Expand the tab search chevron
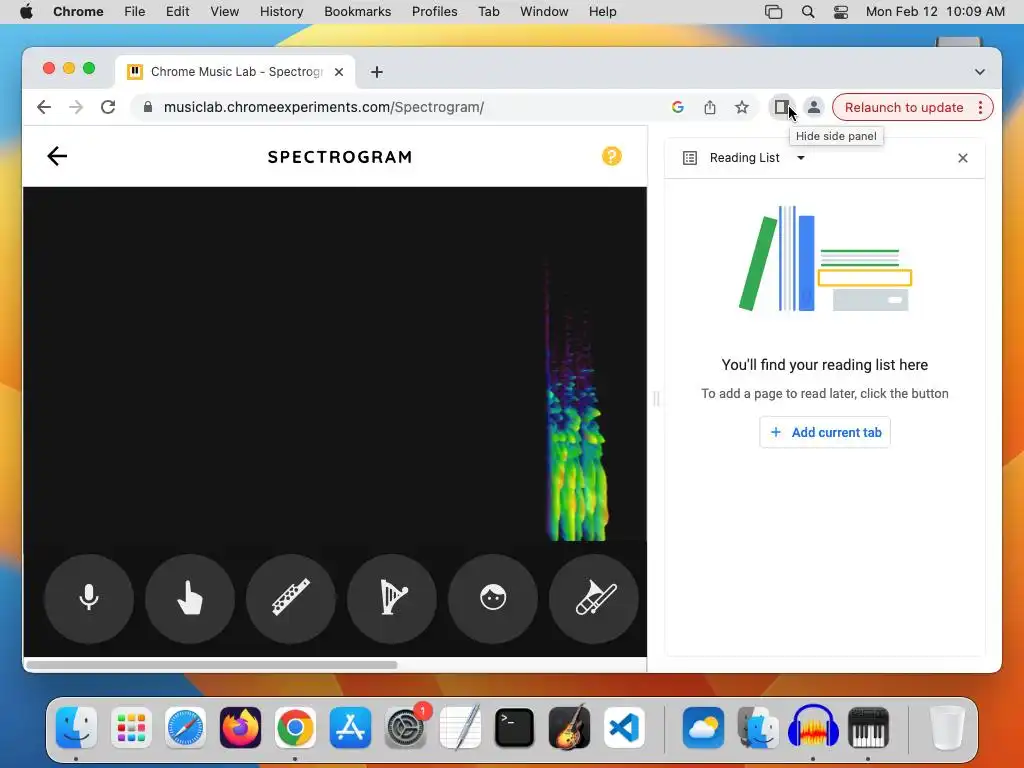The height and width of the screenshot is (768, 1024). [x=980, y=72]
